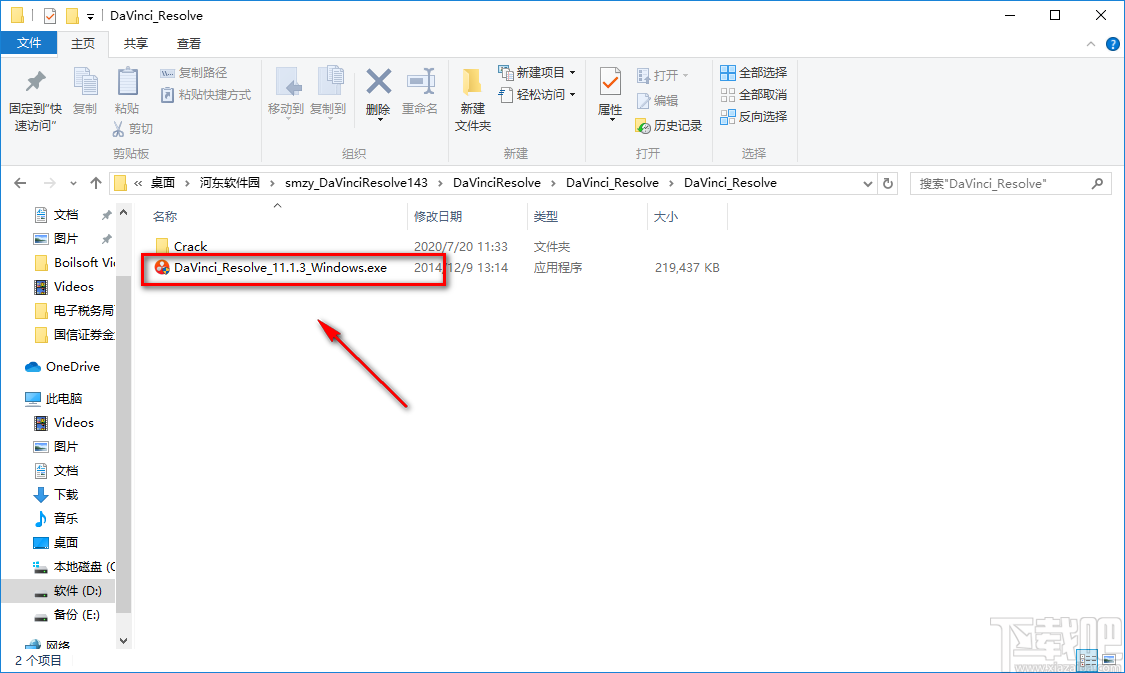Click the Move To (移动到) icon
This screenshot has width=1125, height=673.
coord(286,82)
